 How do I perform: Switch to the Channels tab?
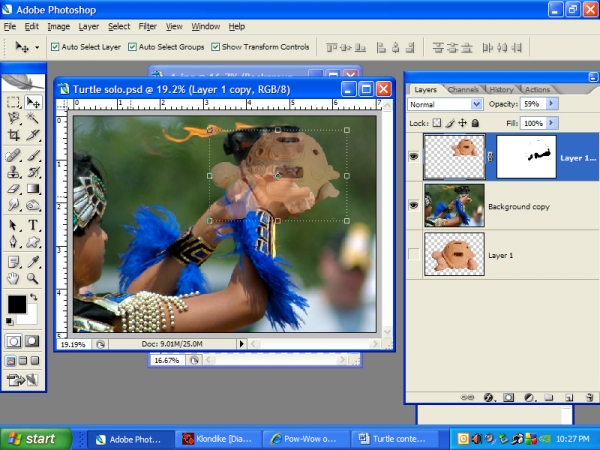click(x=463, y=90)
